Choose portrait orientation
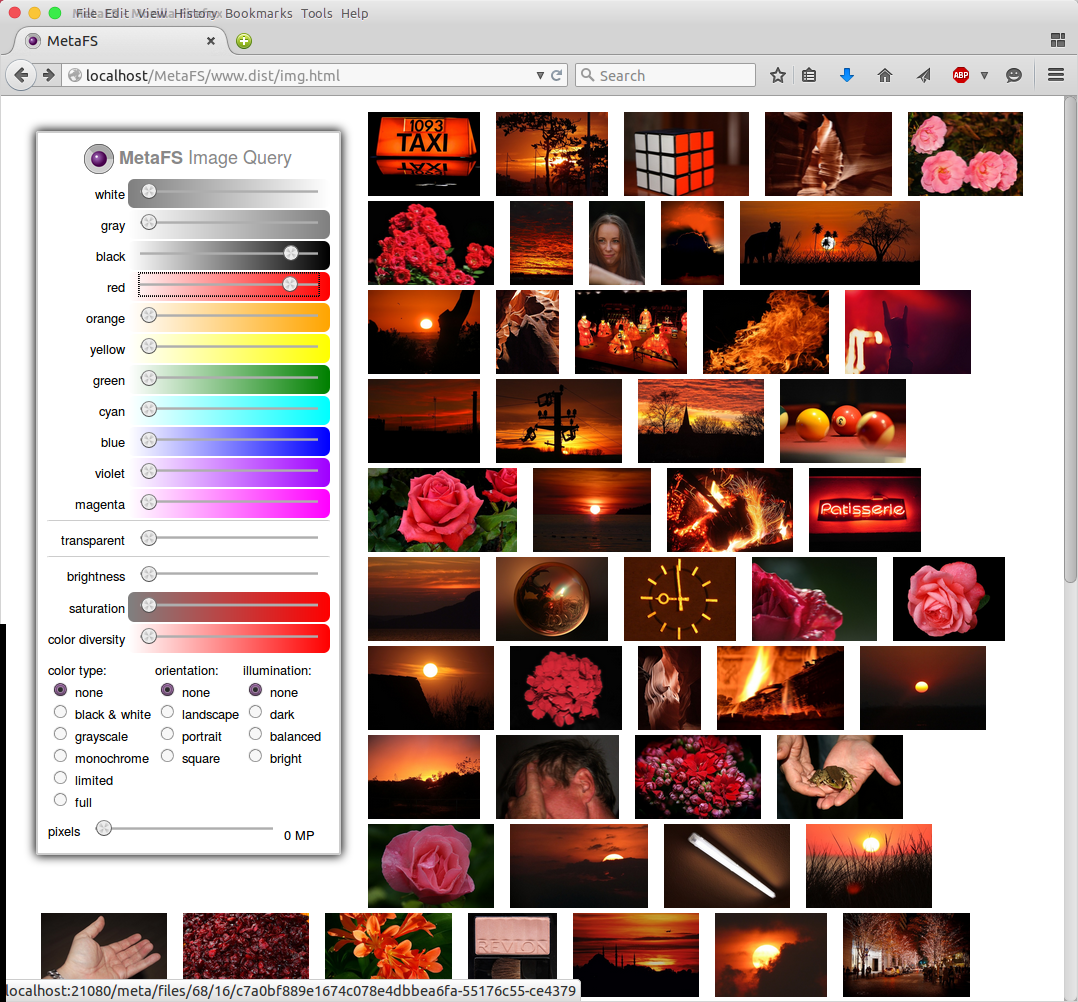 click(x=167, y=734)
